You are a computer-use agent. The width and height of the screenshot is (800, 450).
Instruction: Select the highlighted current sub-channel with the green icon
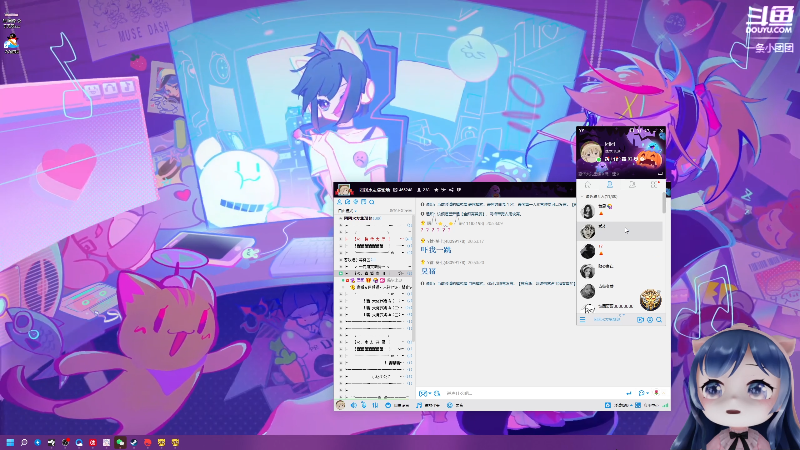(x=375, y=273)
